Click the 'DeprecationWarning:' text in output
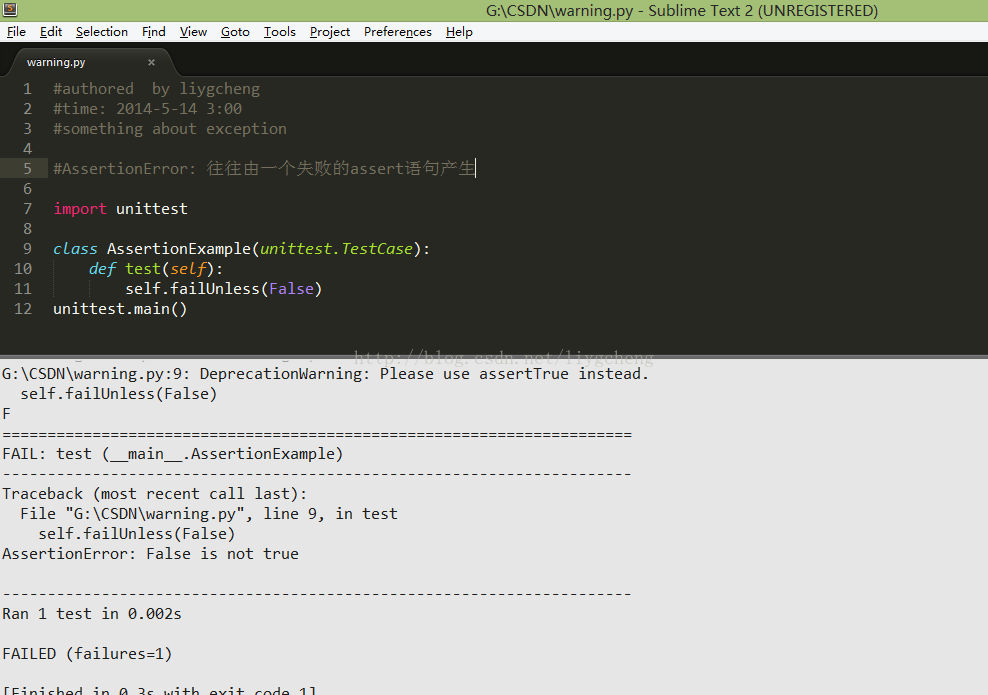Image resolution: width=988 pixels, height=695 pixels. (285, 374)
